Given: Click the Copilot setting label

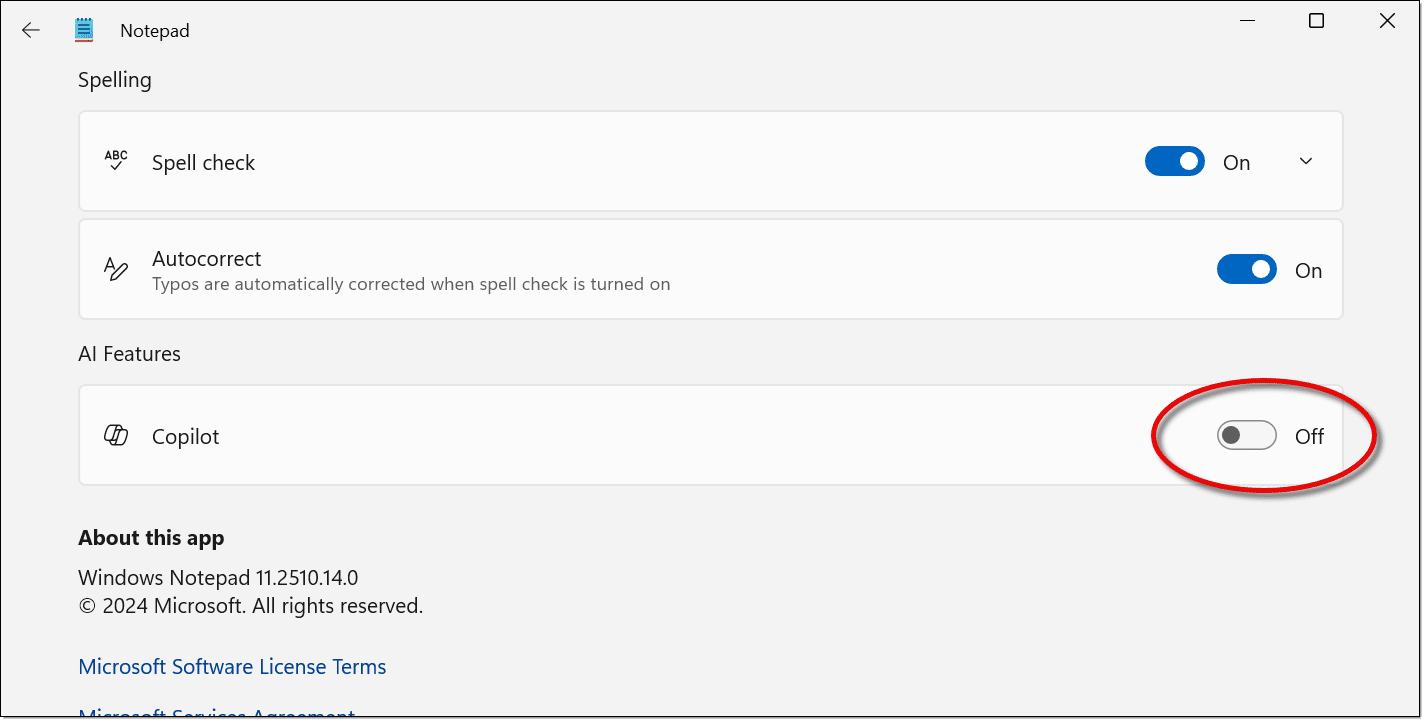Looking at the screenshot, I should (185, 437).
